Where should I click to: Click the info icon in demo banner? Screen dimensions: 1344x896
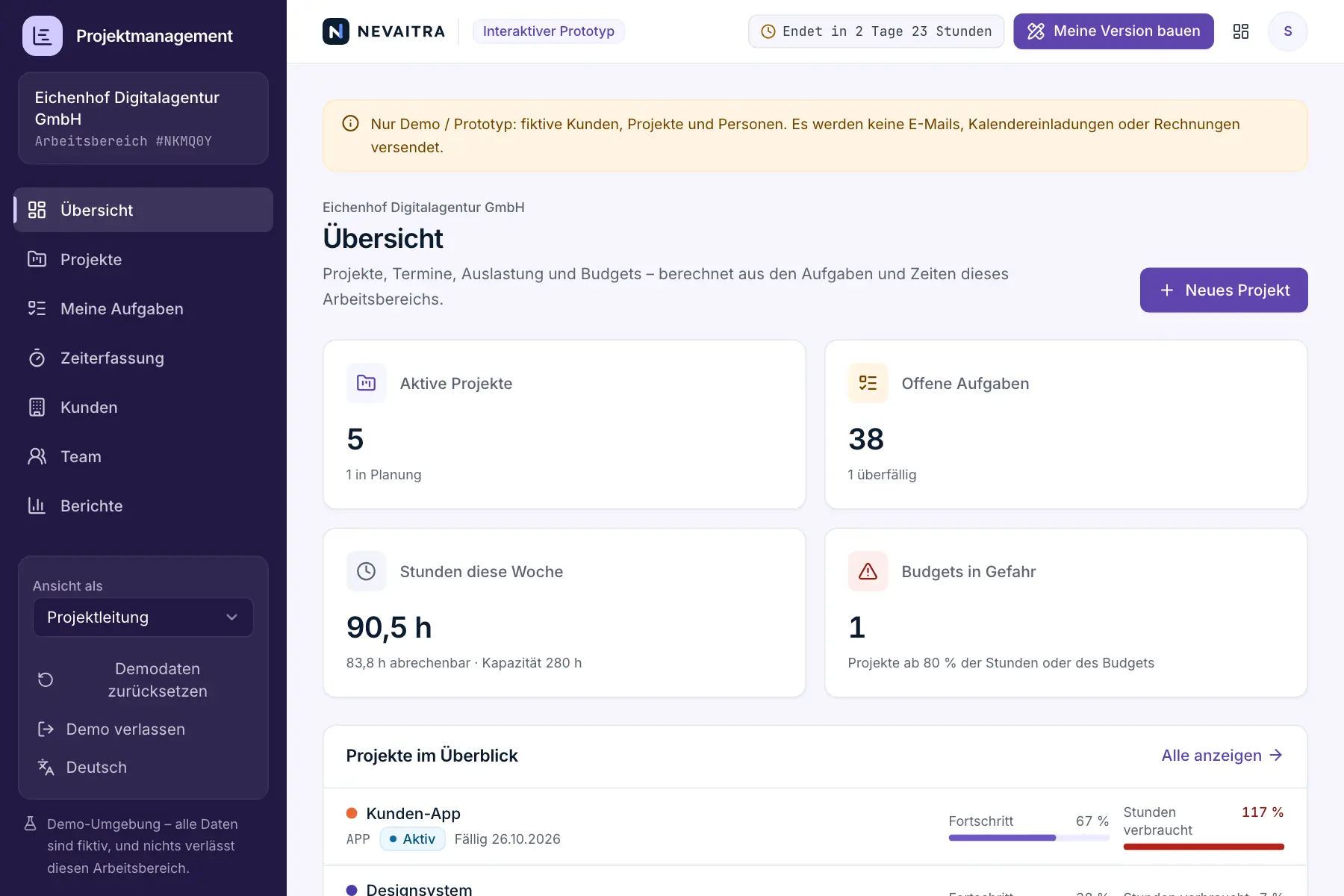[350, 124]
